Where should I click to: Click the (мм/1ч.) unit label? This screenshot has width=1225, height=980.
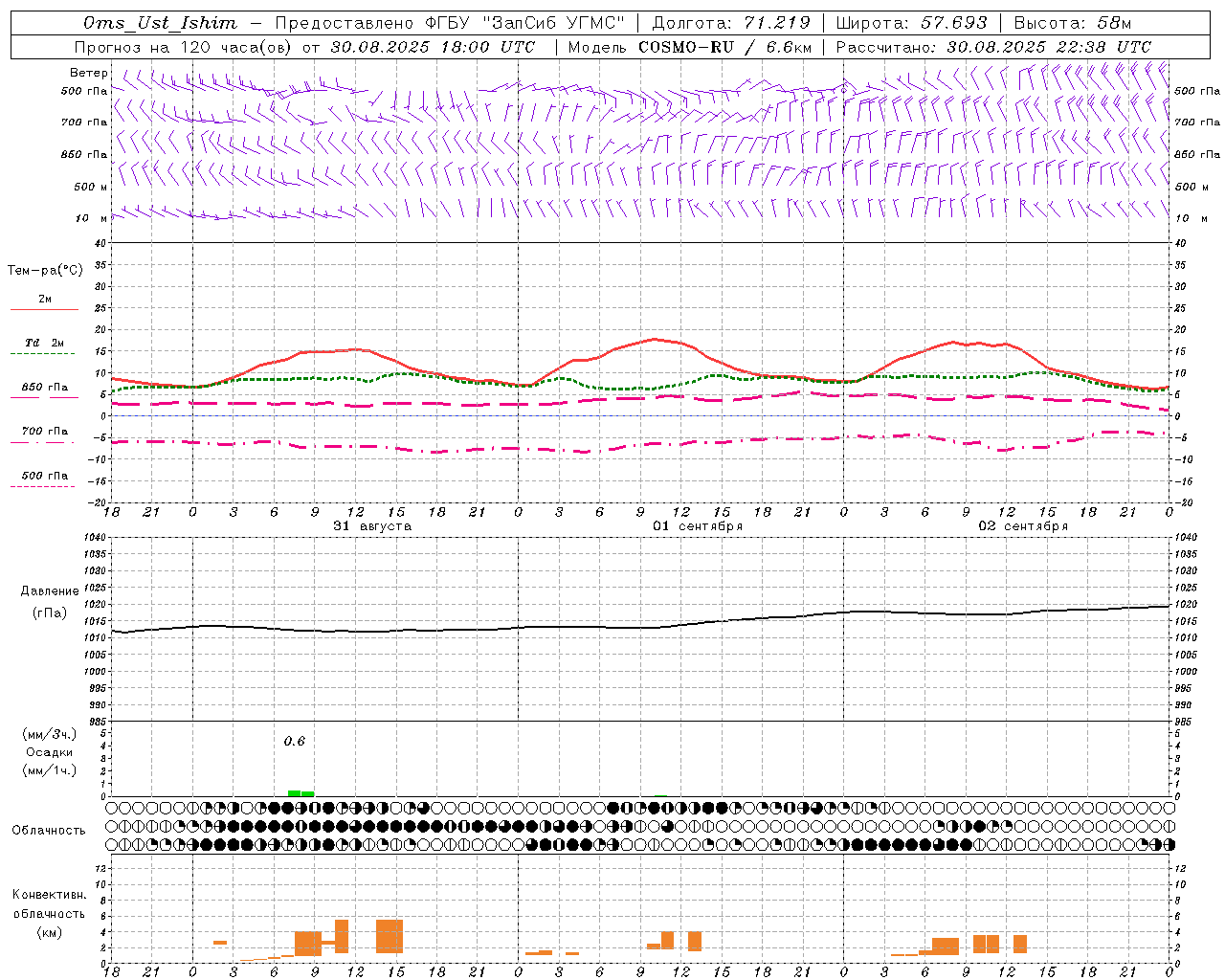[x=50, y=770]
